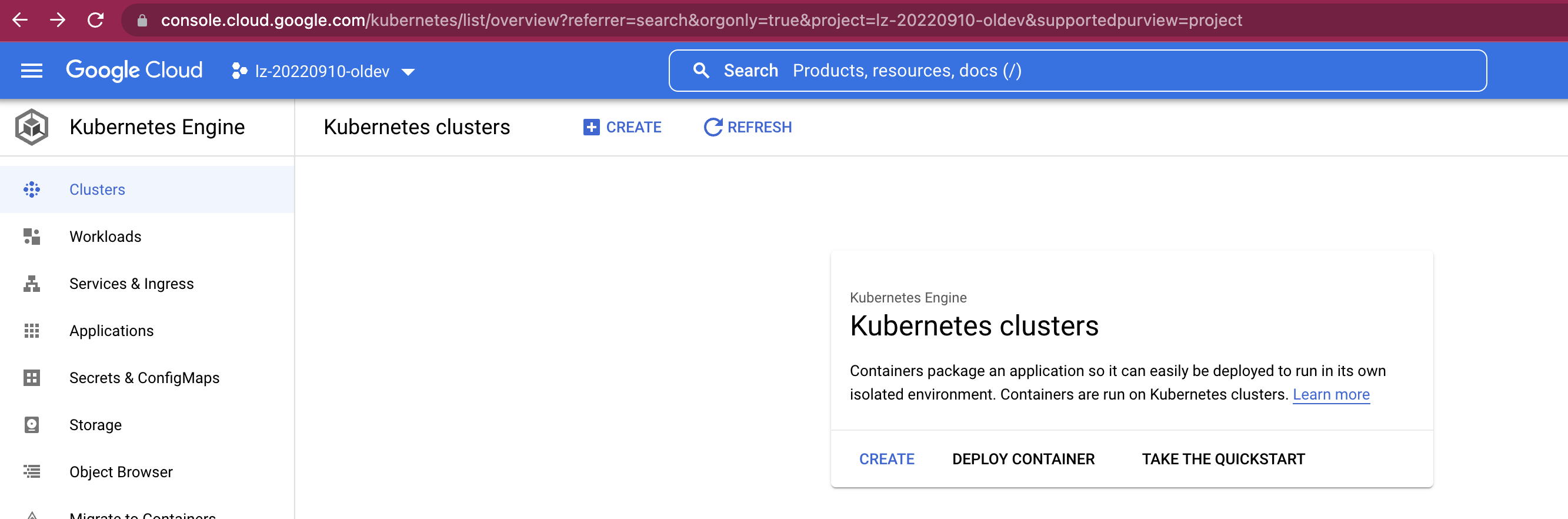Viewport: 1568px width, 519px height.
Task: Click the Google Cloud logo
Action: [135, 70]
